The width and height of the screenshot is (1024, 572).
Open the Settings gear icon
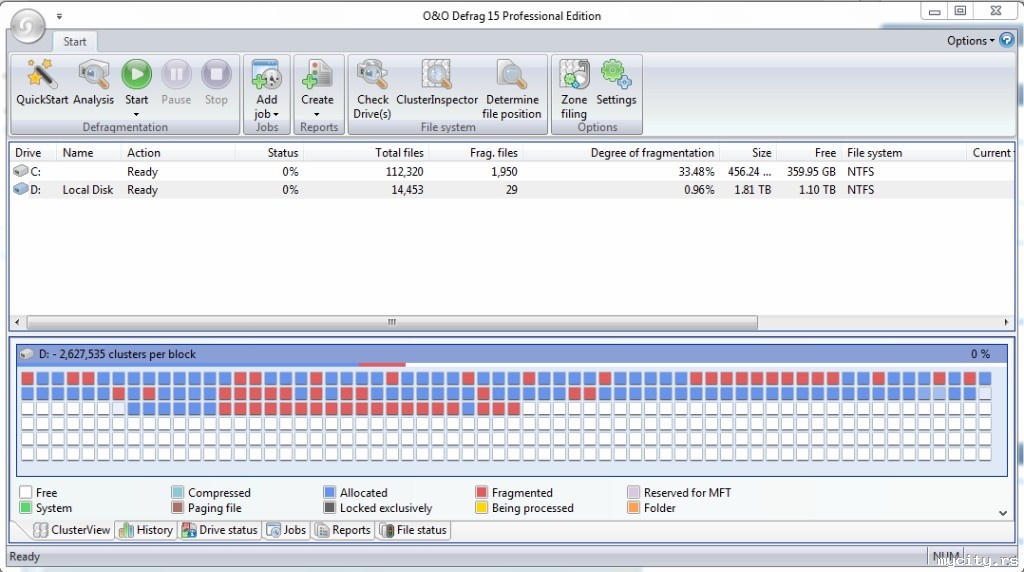tap(616, 74)
